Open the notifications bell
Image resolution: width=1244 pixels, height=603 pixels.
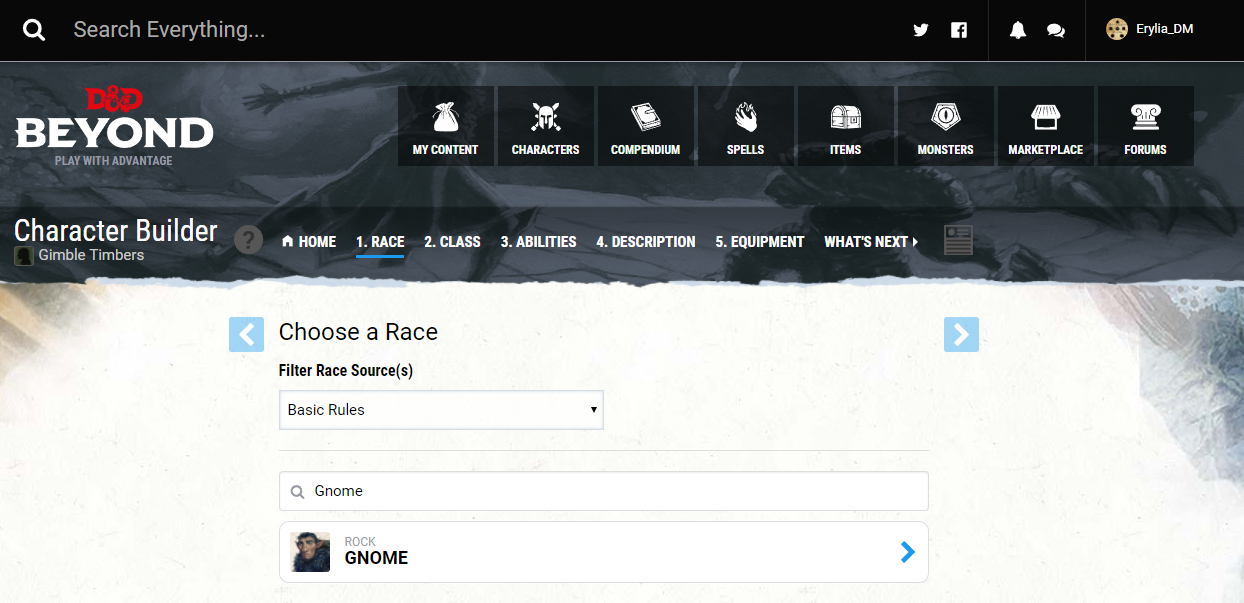tap(1018, 30)
